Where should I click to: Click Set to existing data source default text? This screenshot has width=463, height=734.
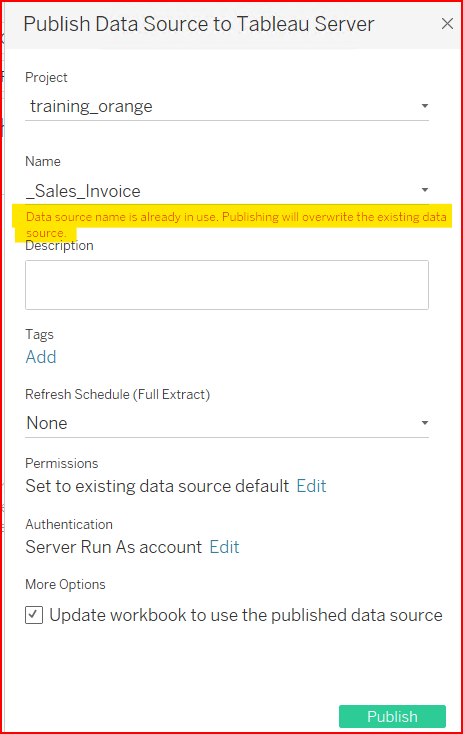pyautogui.click(x=157, y=486)
